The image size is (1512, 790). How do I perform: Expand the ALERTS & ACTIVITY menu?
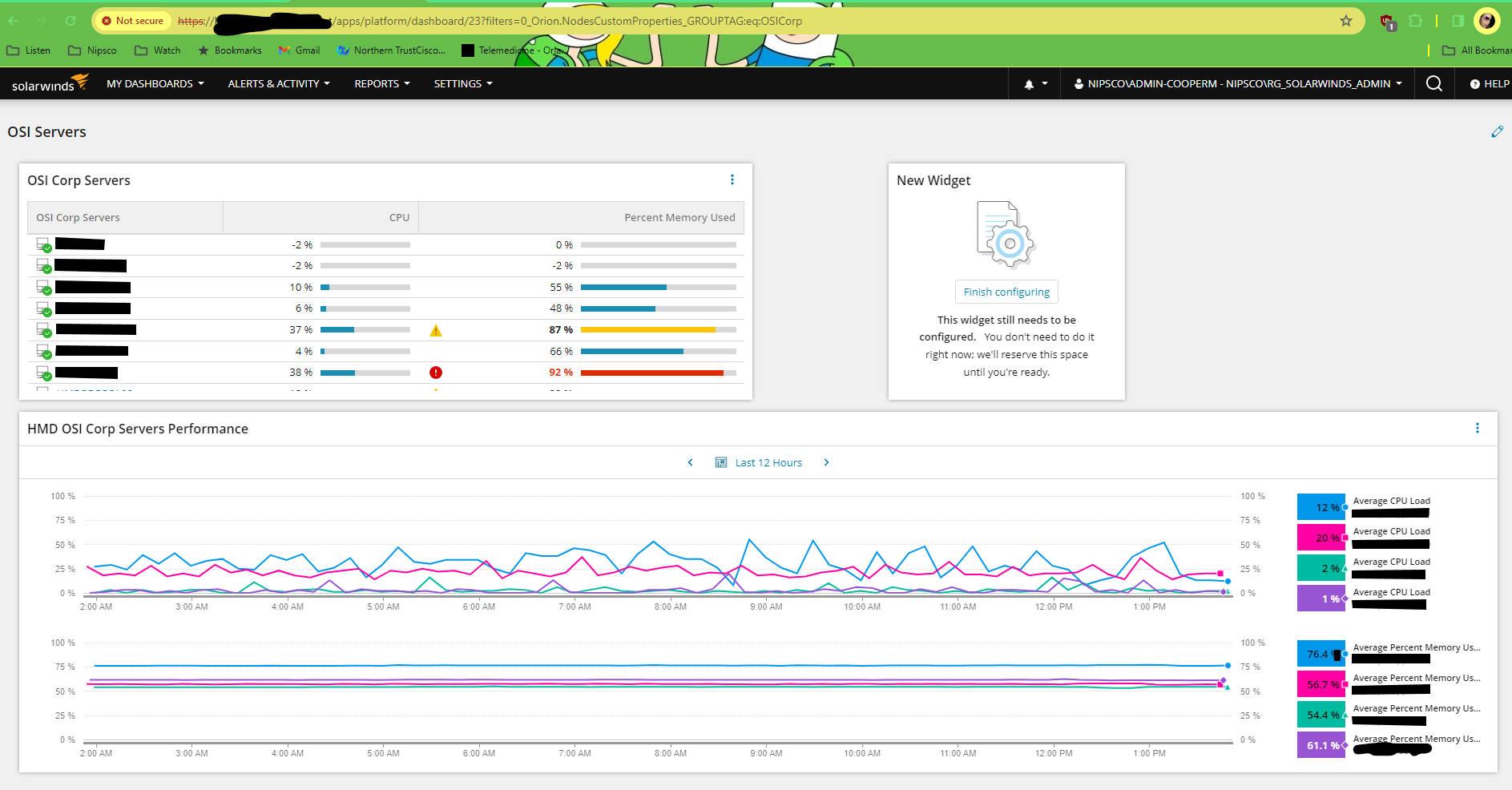click(279, 83)
